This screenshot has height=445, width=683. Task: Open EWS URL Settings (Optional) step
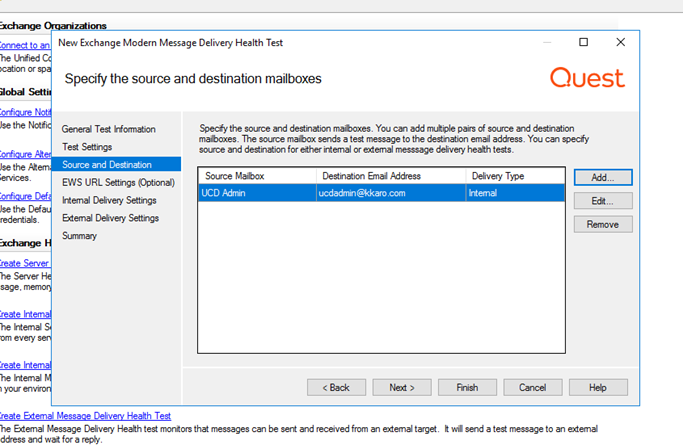(118, 182)
